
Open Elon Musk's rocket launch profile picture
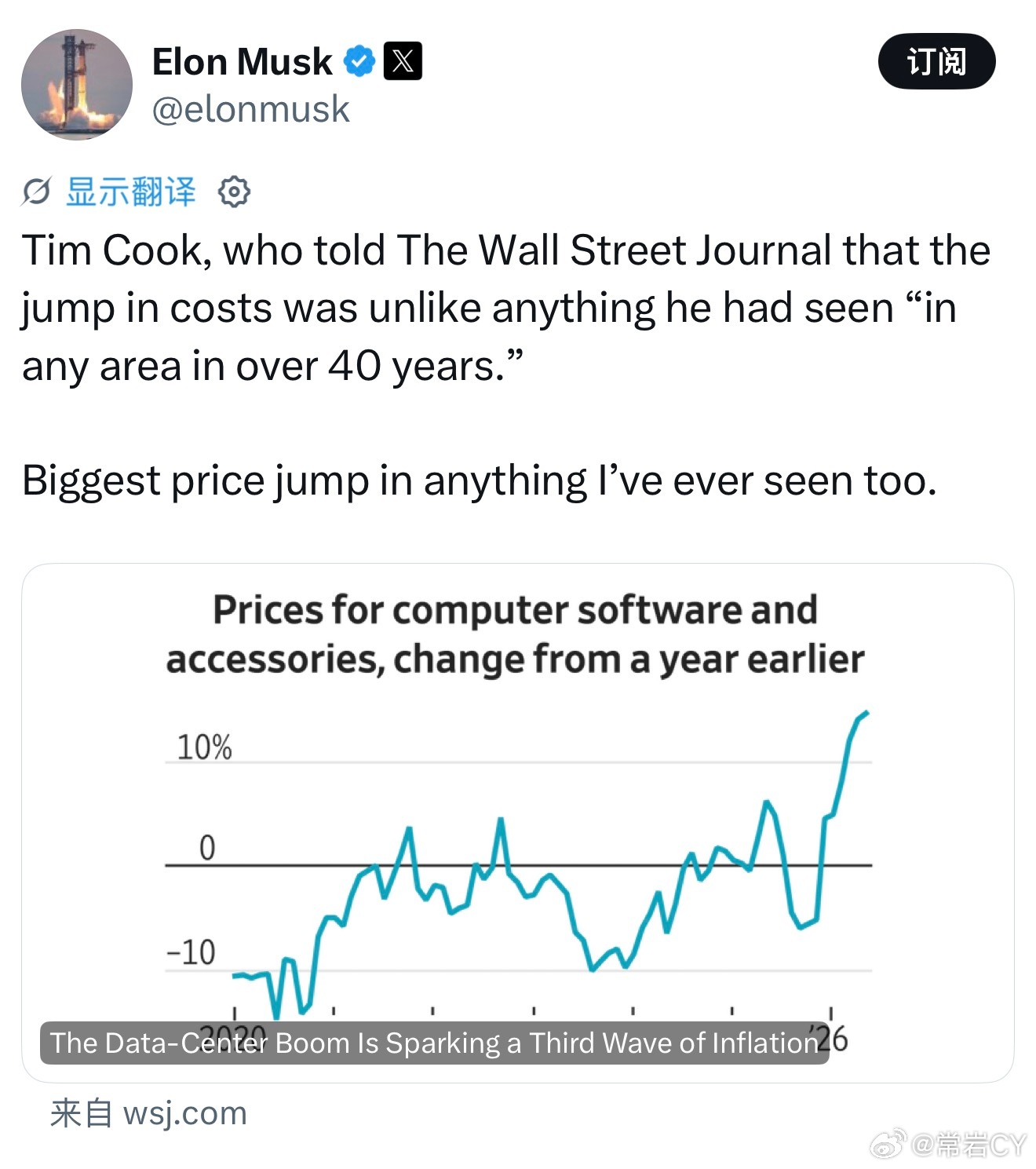click(77, 85)
